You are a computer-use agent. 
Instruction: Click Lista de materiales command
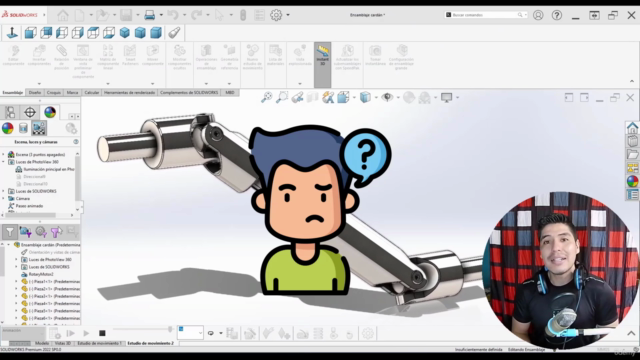(276, 55)
